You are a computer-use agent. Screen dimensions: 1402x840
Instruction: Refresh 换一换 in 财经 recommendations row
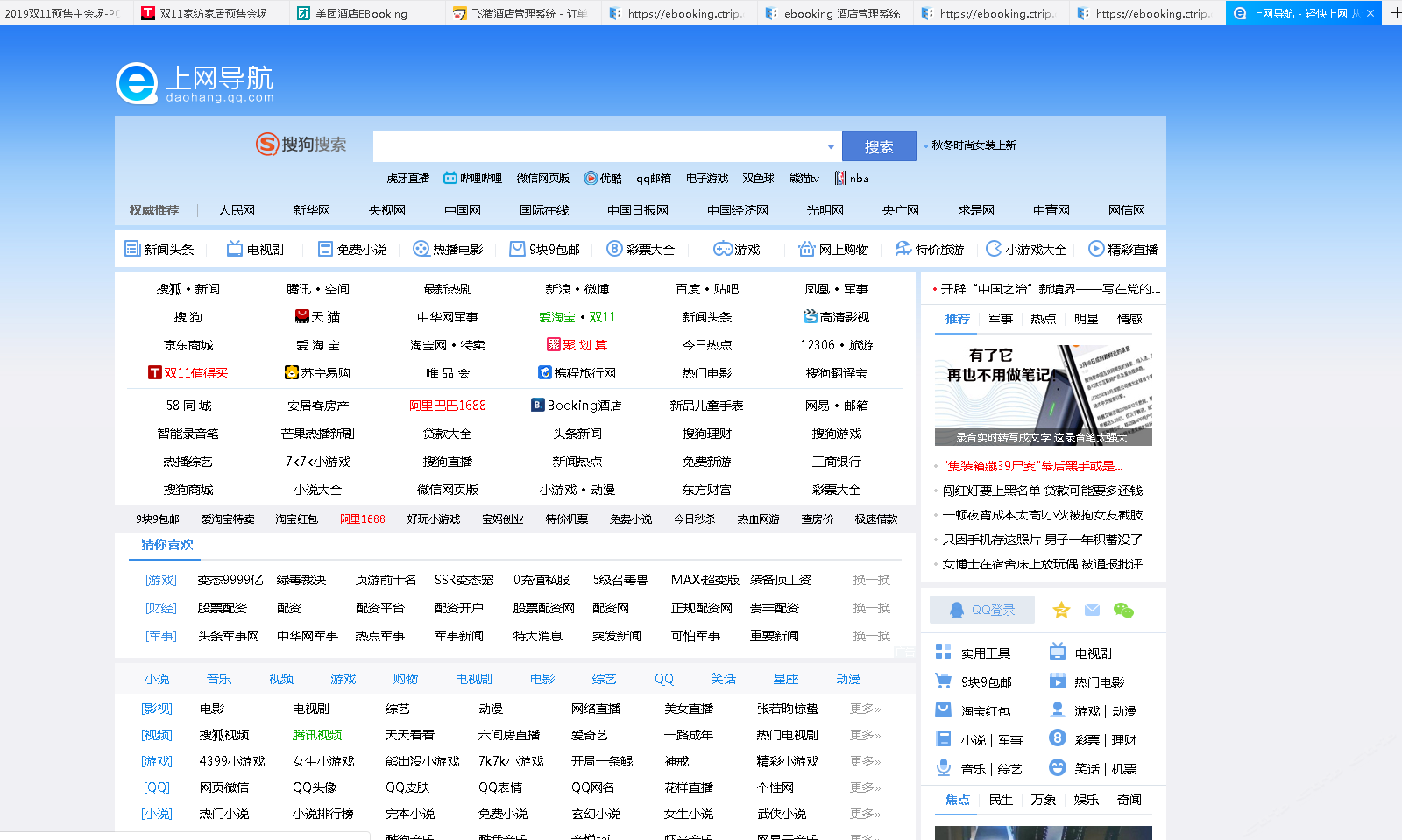coord(872,608)
